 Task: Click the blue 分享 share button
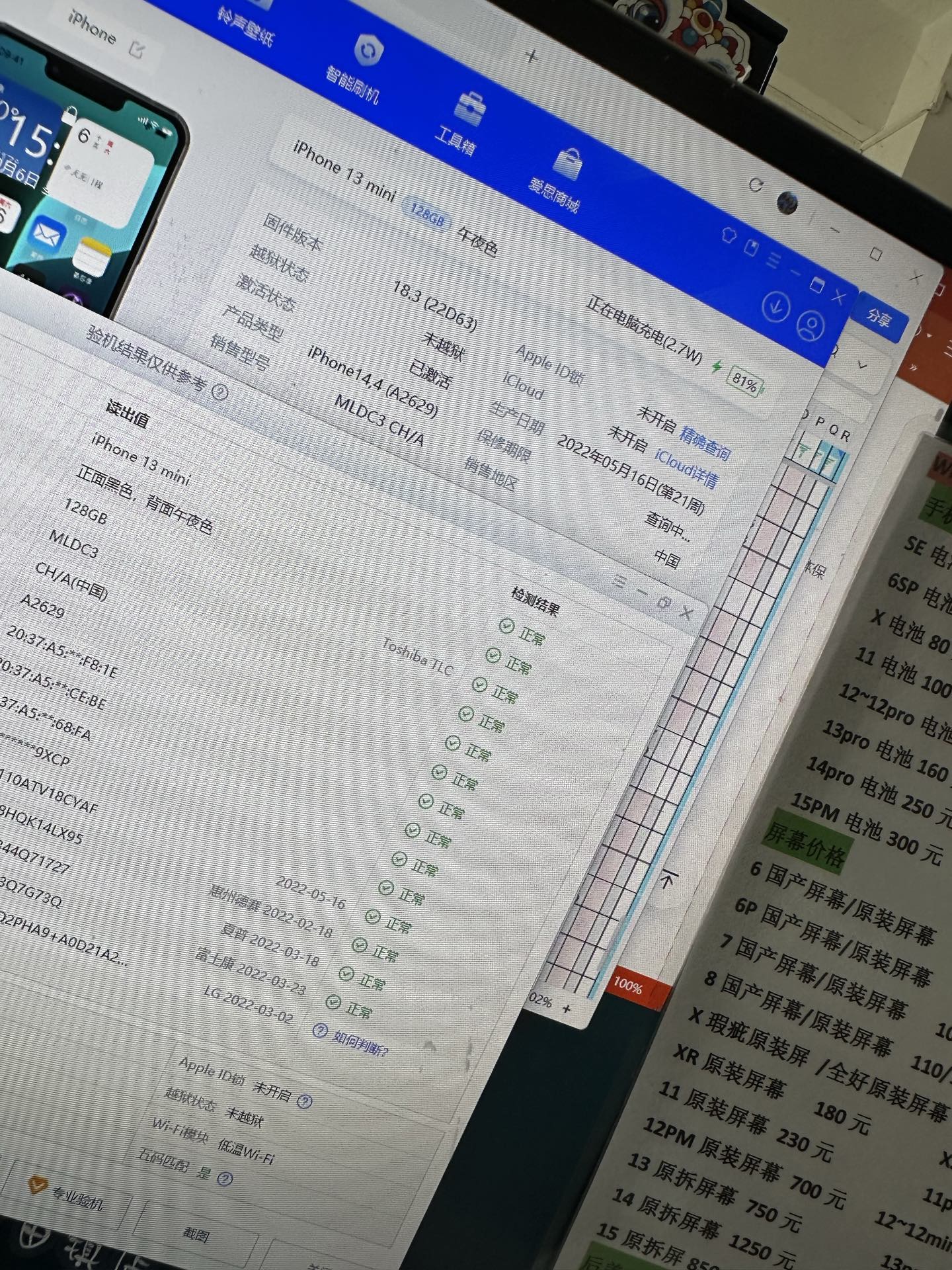(x=879, y=317)
